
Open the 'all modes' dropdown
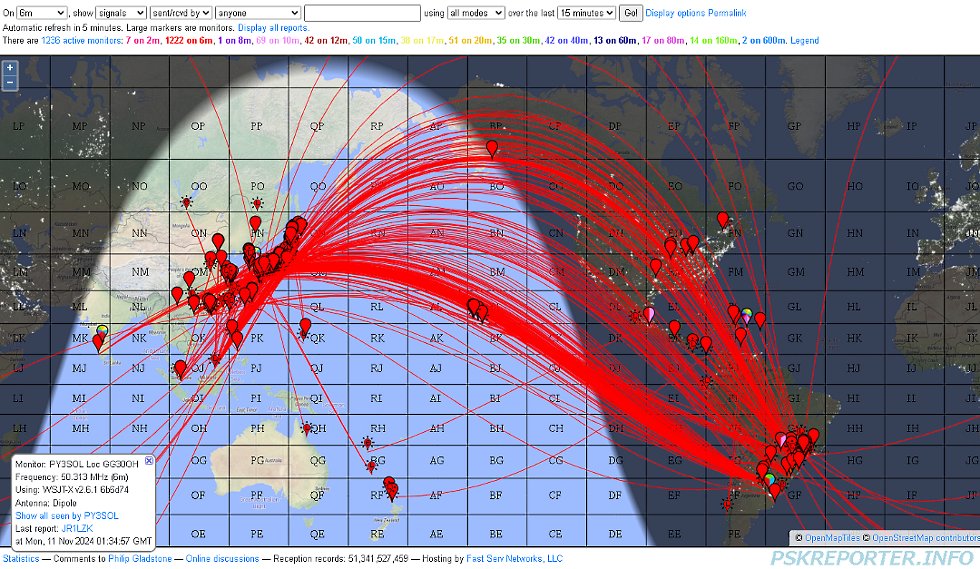pos(476,13)
